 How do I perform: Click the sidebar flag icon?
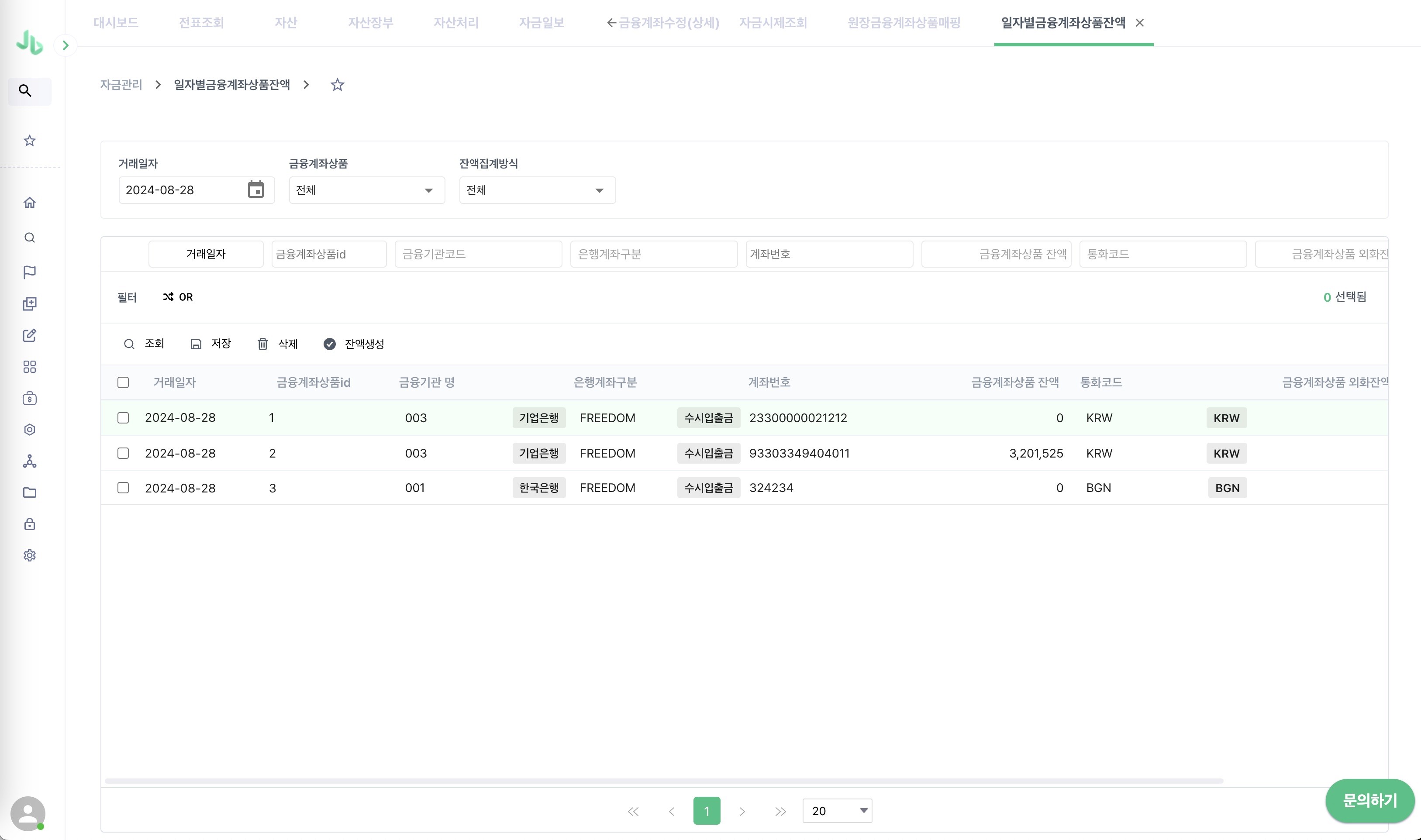[x=29, y=272]
